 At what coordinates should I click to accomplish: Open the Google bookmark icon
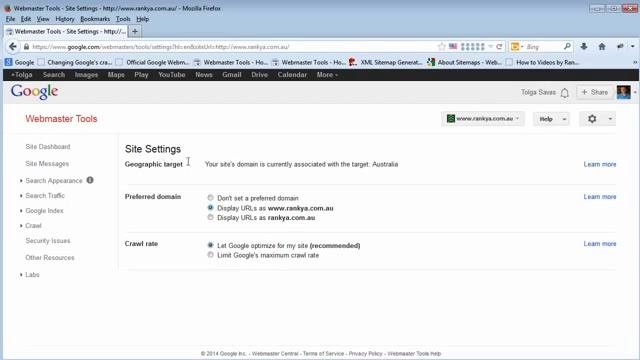pyautogui.click(x=9, y=62)
